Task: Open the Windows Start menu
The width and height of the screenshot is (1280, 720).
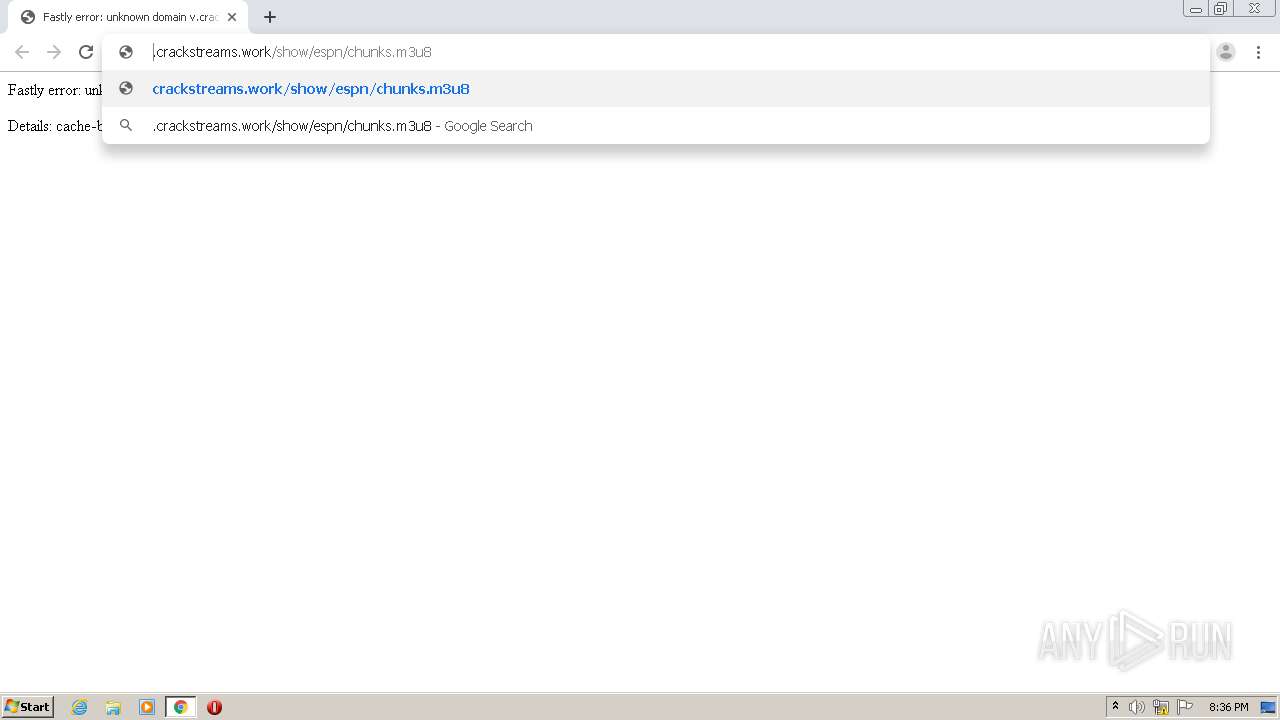Action: 28,707
